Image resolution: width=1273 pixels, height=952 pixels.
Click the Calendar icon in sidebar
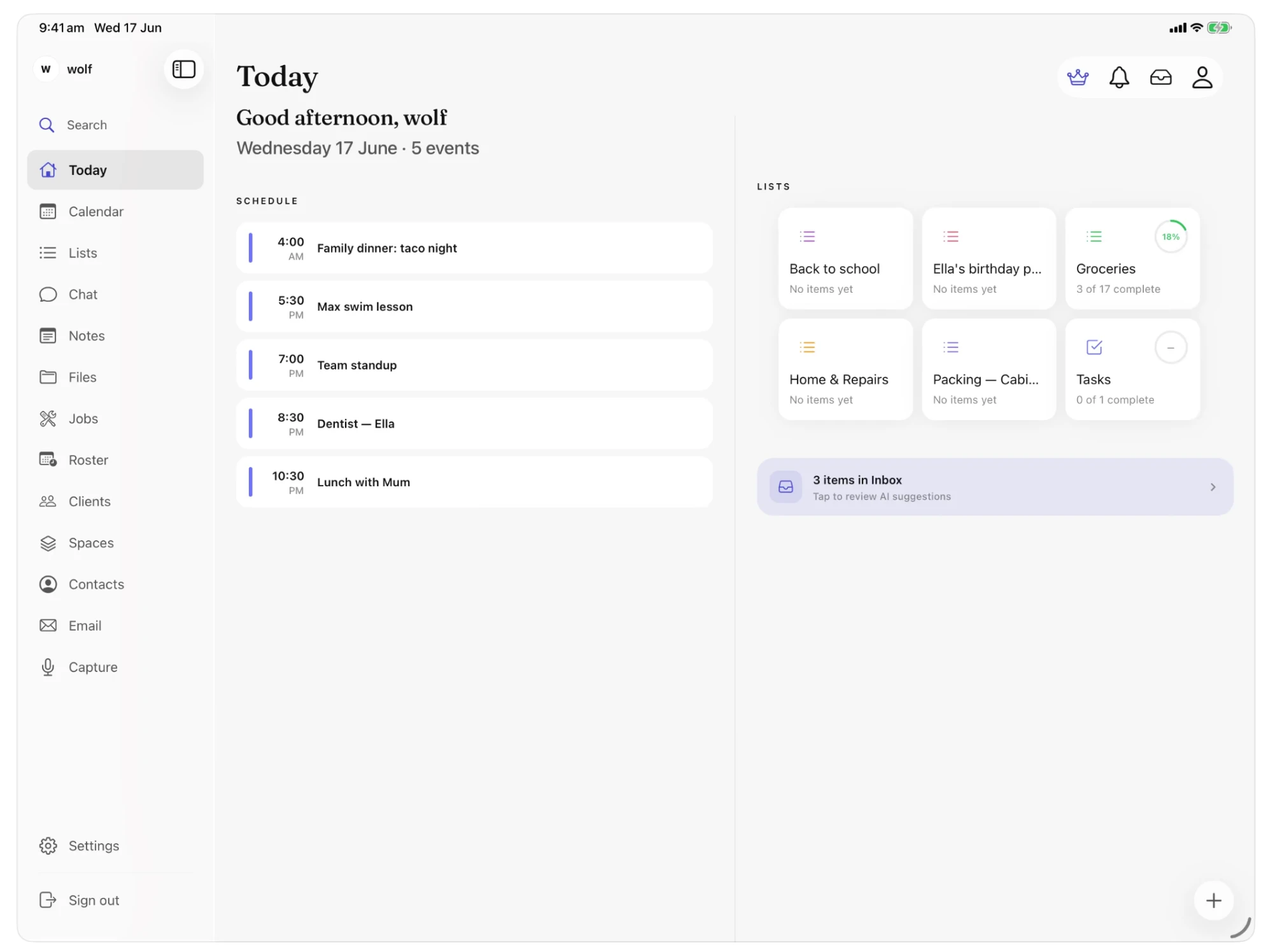(48, 211)
